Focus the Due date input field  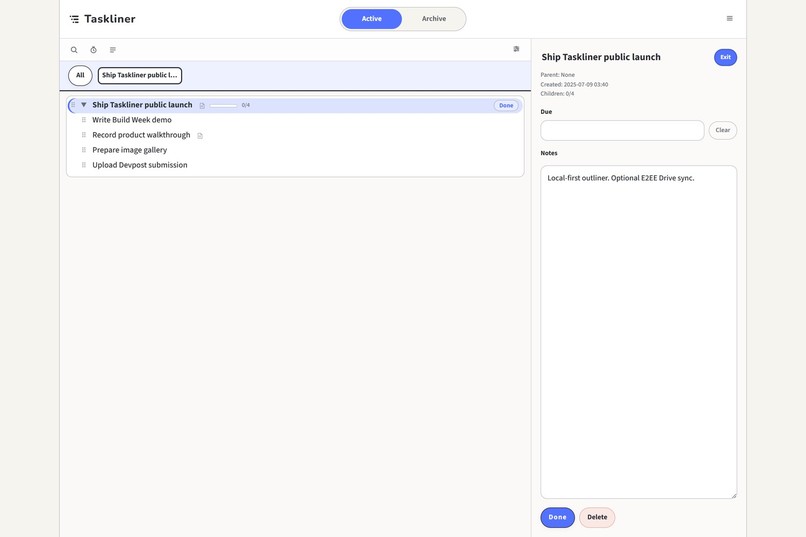pyautogui.click(x=622, y=131)
